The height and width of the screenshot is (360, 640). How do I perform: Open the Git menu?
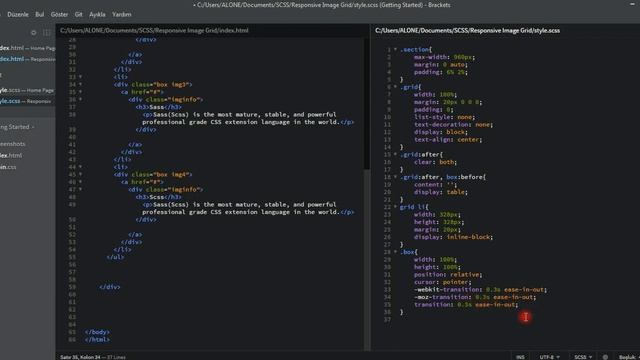pyautogui.click(x=78, y=14)
